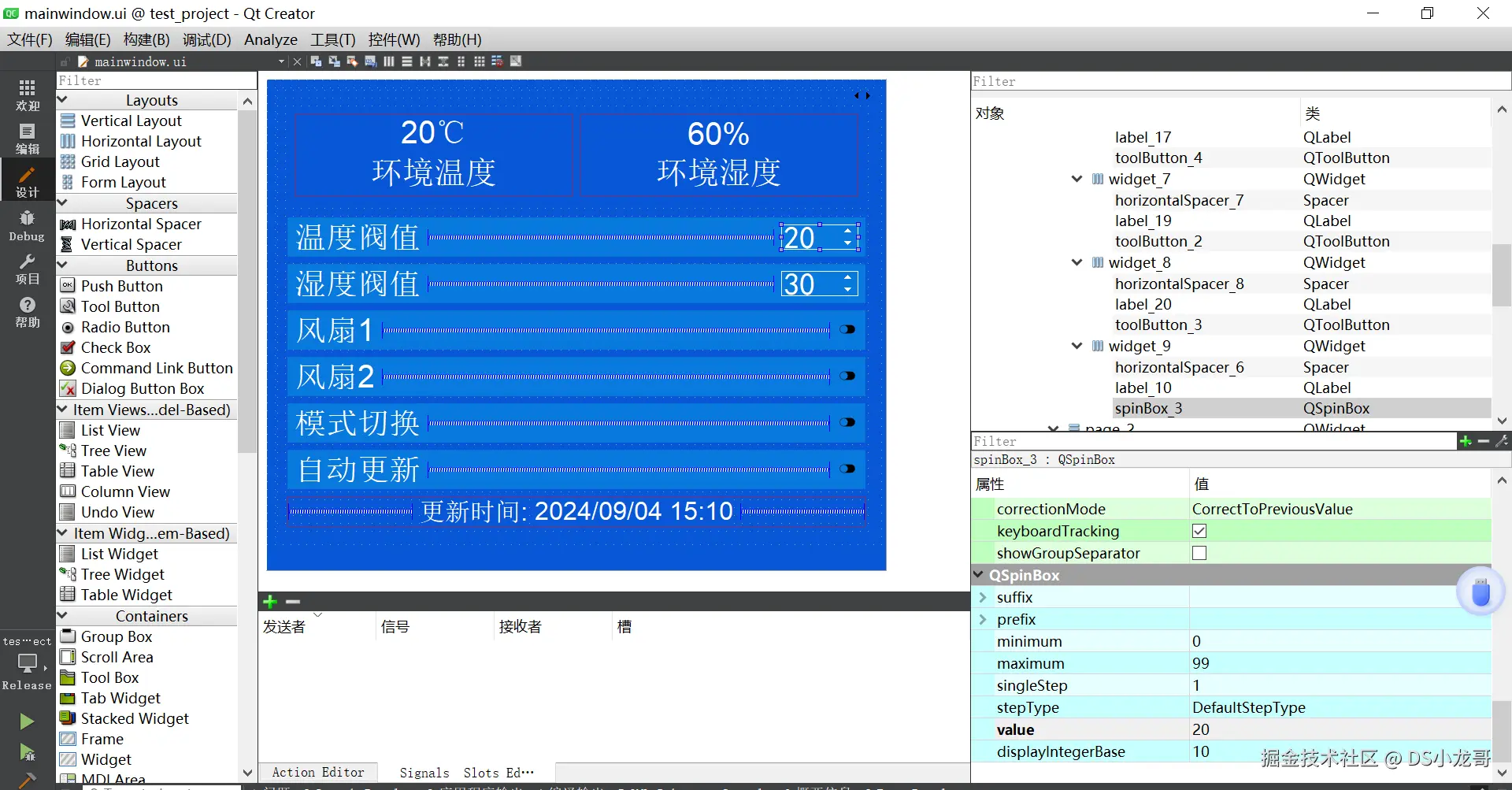Viewport: 1512px width, 790px height.
Task: Click the object inspector Filter field
Action: point(1240,81)
